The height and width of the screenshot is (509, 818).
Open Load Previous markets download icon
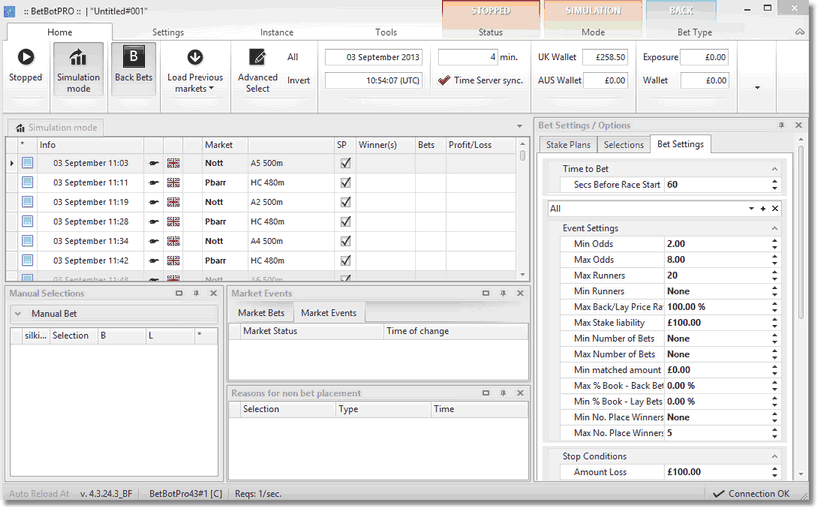195,57
